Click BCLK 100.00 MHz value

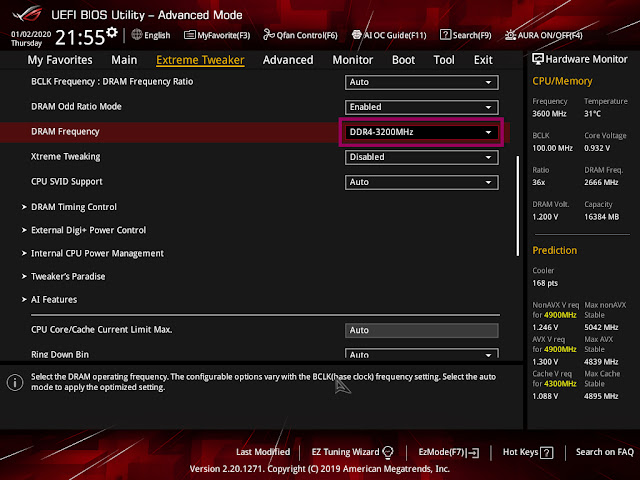(x=552, y=148)
